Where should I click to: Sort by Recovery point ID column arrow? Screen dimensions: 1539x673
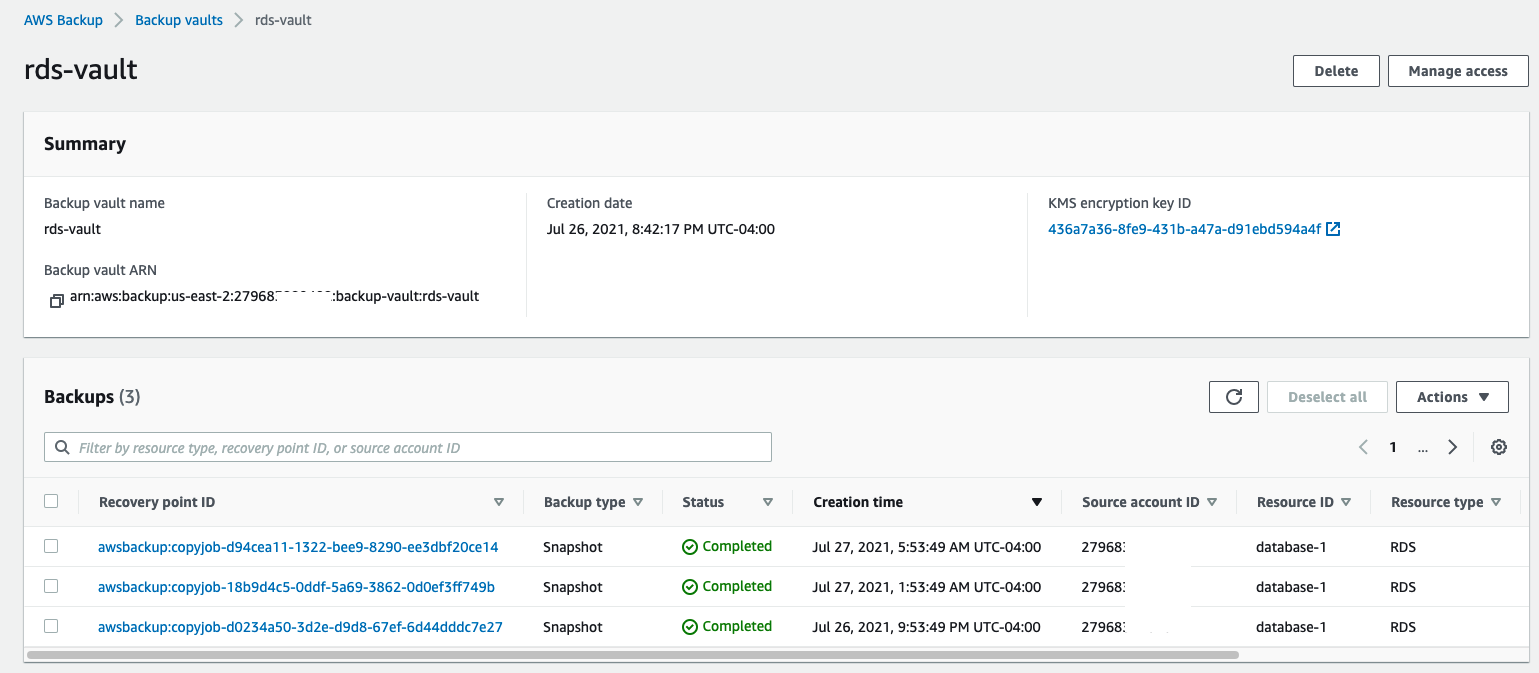tap(499, 502)
